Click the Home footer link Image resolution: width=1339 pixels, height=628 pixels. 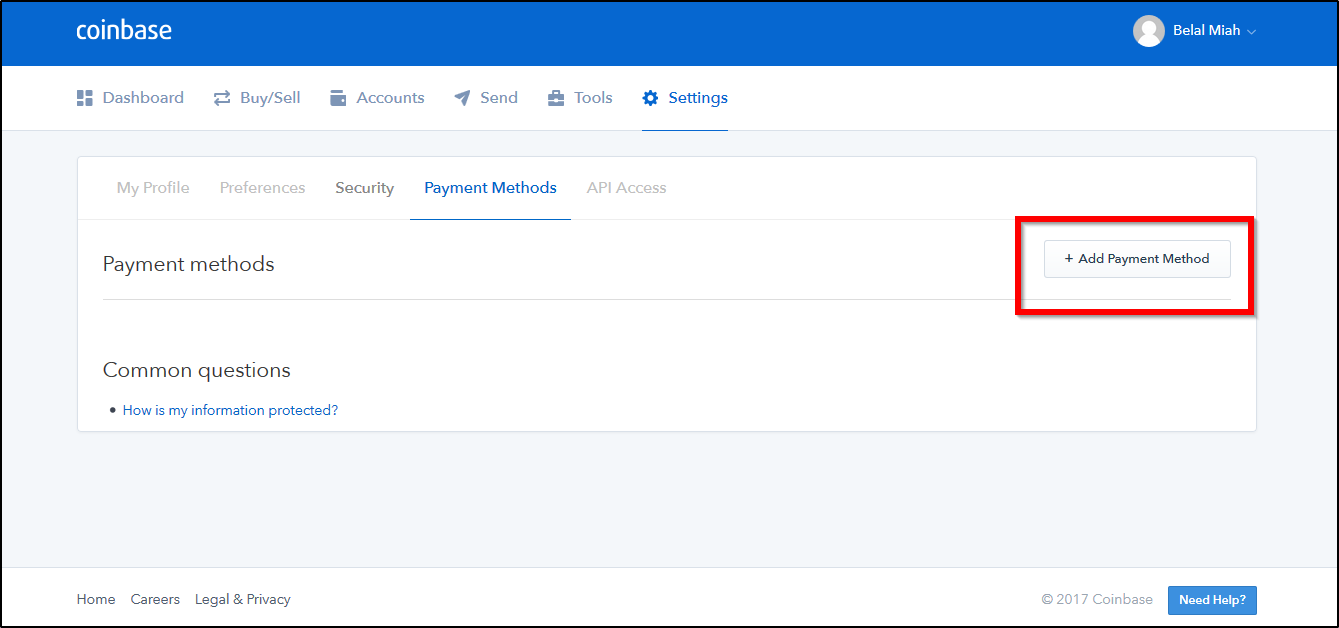click(x=96, y=600)
